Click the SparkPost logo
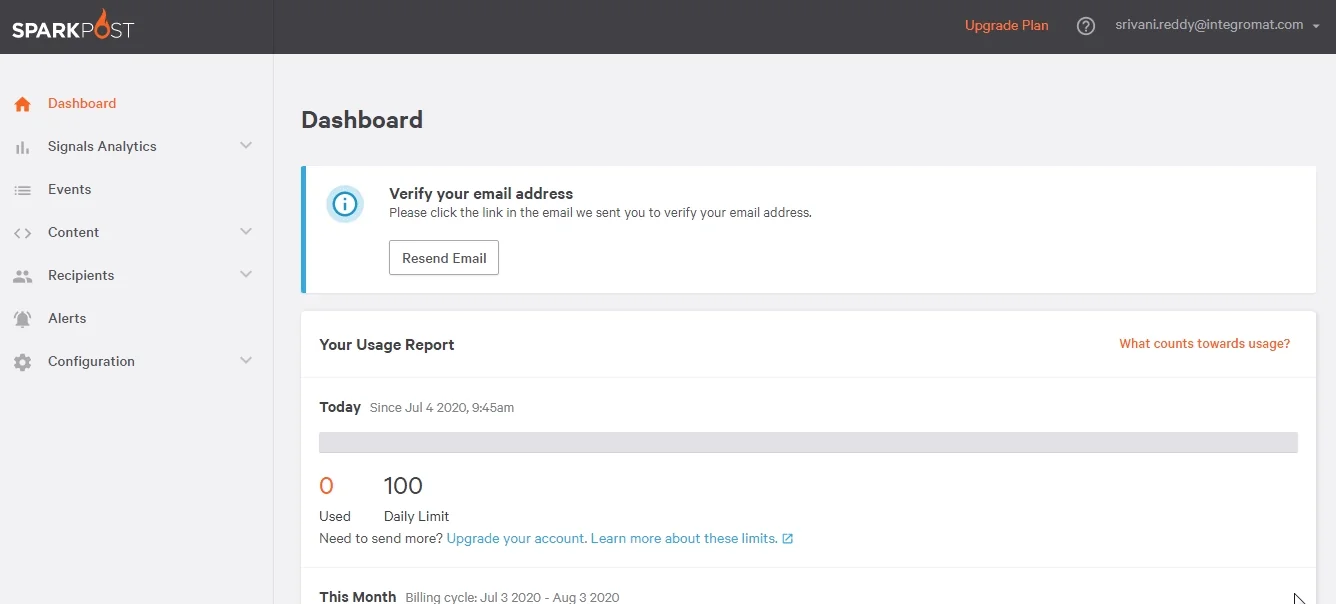The width and height of the screenshot is (1336, 604). click(73, 26)
